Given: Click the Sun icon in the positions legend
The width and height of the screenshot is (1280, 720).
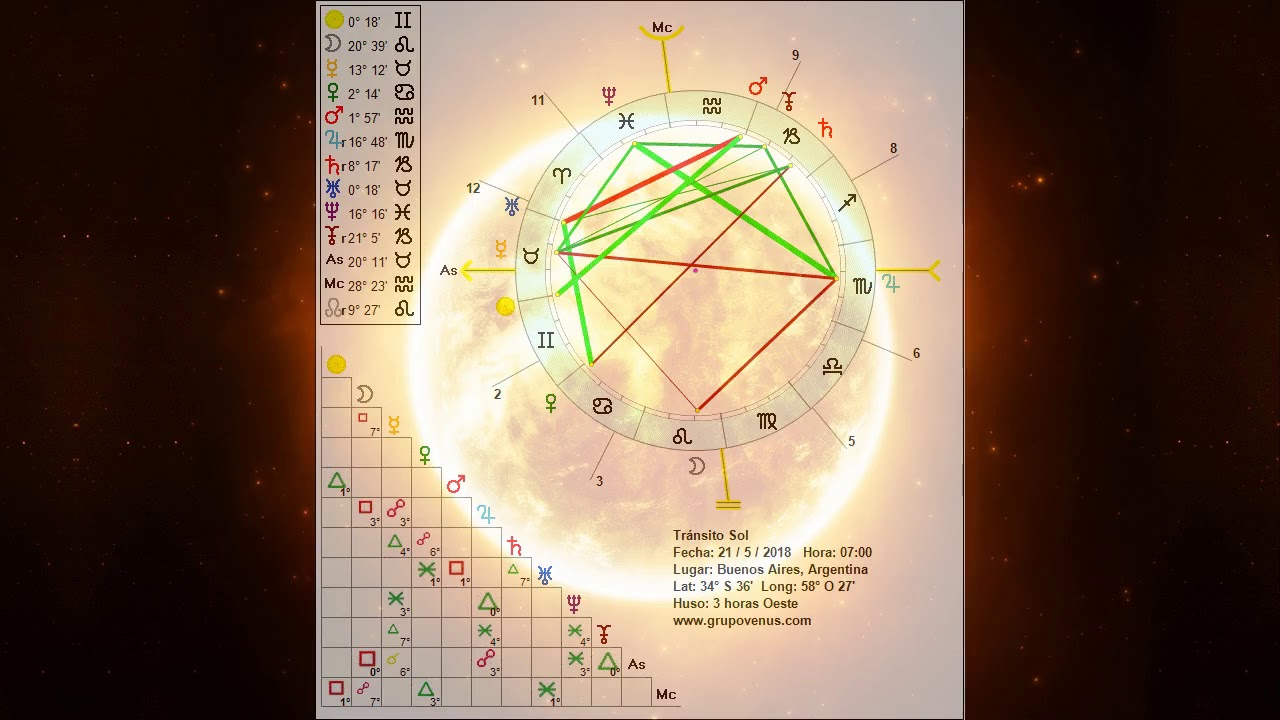Looking at the screenshot, I should (x=334, y=20).
